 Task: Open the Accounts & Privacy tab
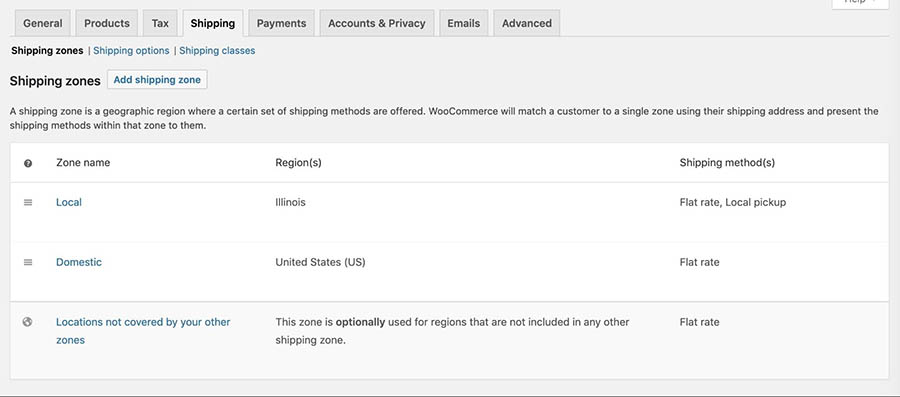click(x=377, y=24)
